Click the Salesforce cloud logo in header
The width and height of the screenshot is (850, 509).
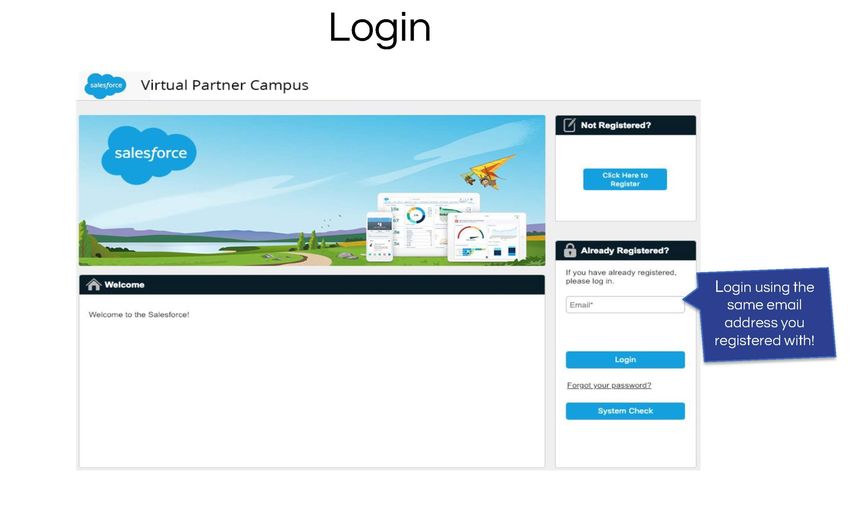pos(105,85)
